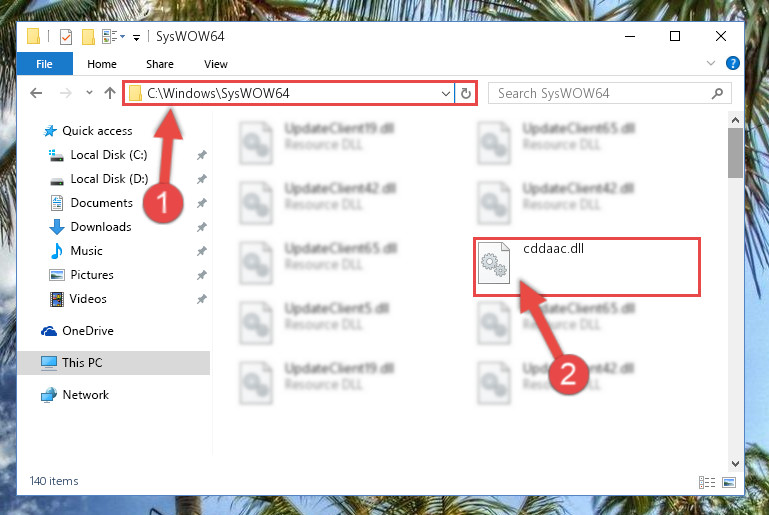This screenshot has width=769, height=515.
Task: Open Videos in the sidebar
Action: pos(88,299)
